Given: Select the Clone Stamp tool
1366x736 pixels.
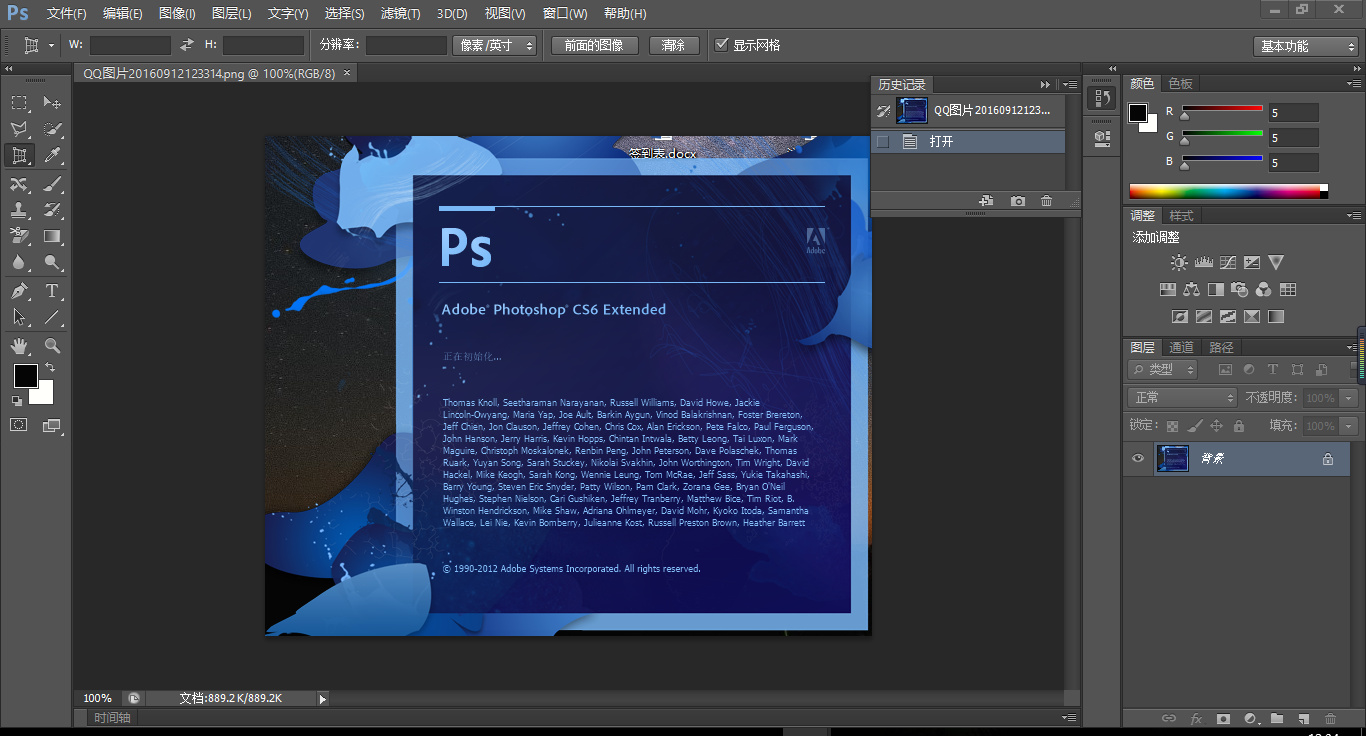Looking at the screenshot, I should click(19, 210).
